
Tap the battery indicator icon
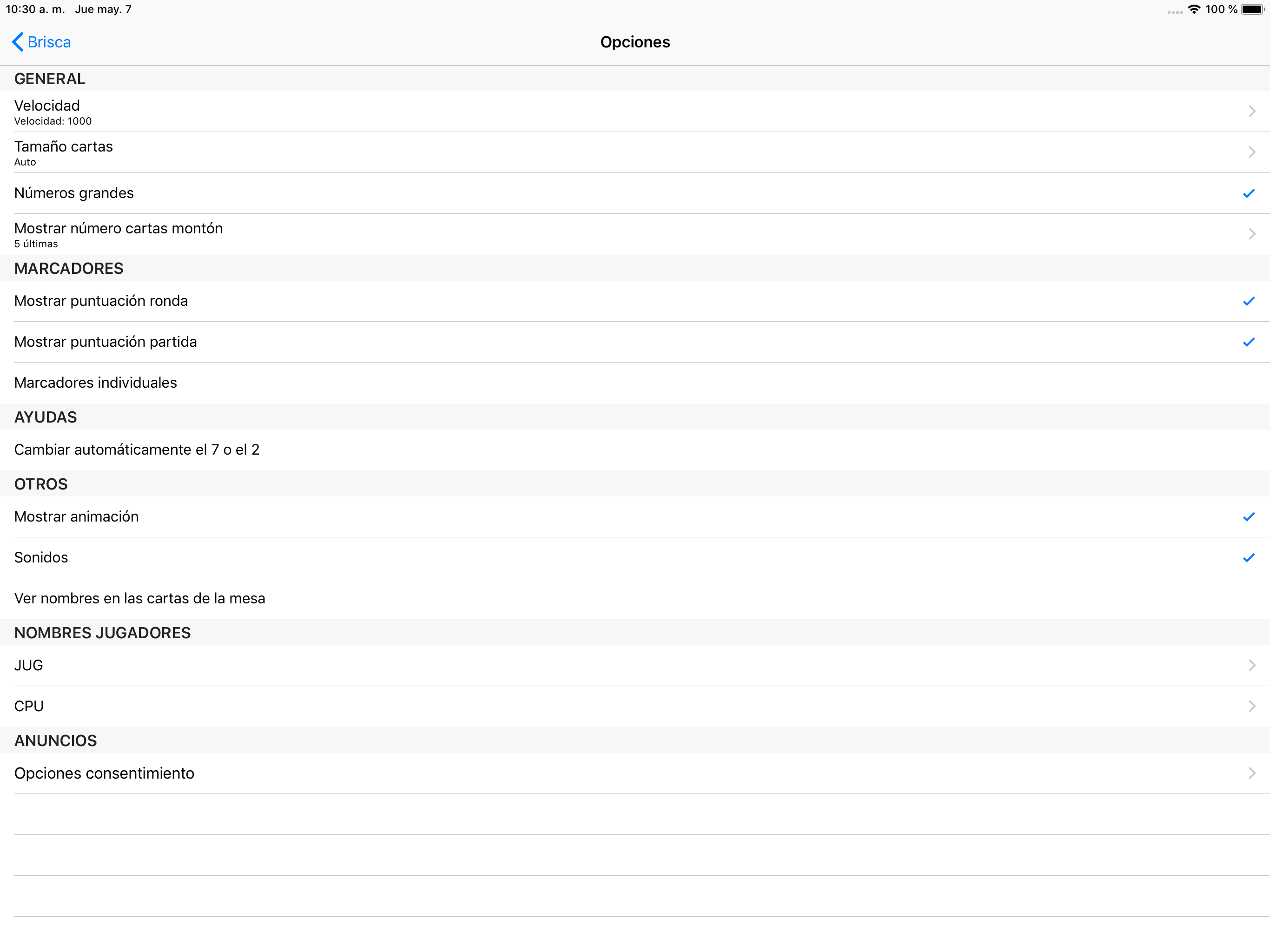1252,9
